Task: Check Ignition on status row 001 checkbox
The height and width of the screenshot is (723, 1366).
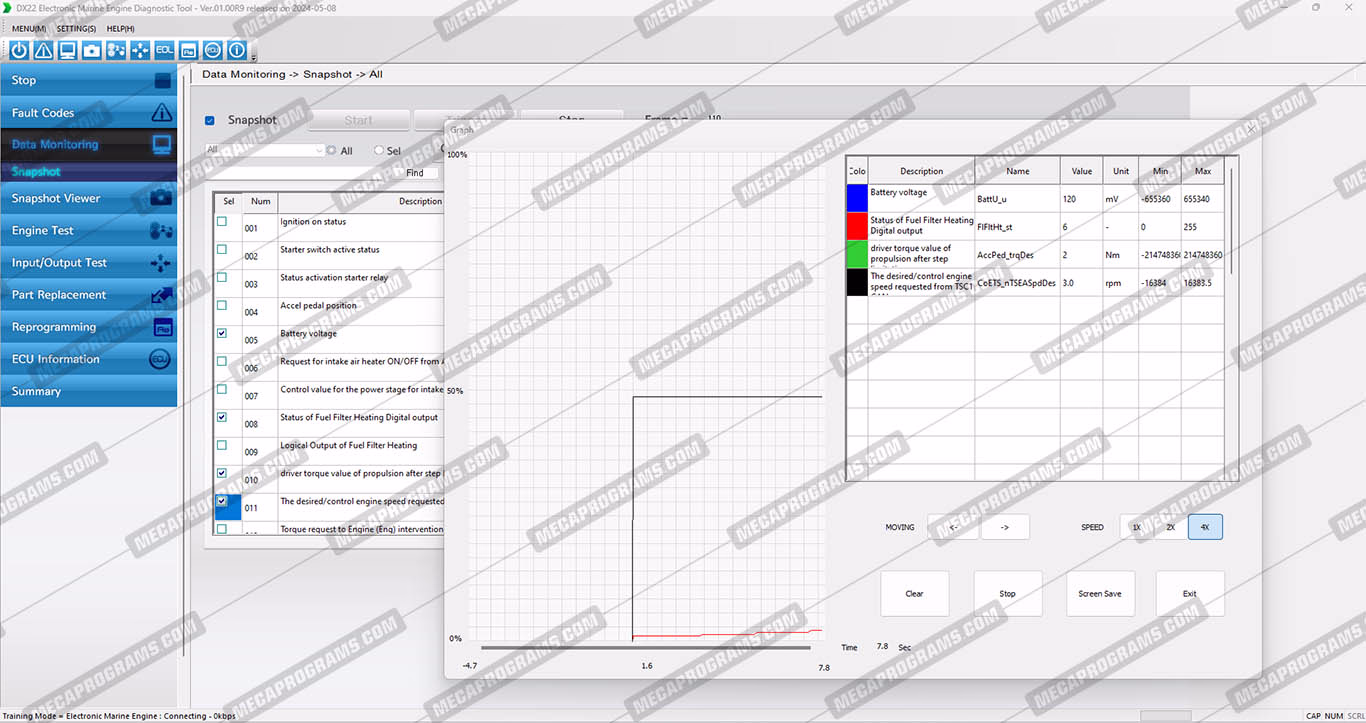Action: pyautogui.click(x=222, y=222)
